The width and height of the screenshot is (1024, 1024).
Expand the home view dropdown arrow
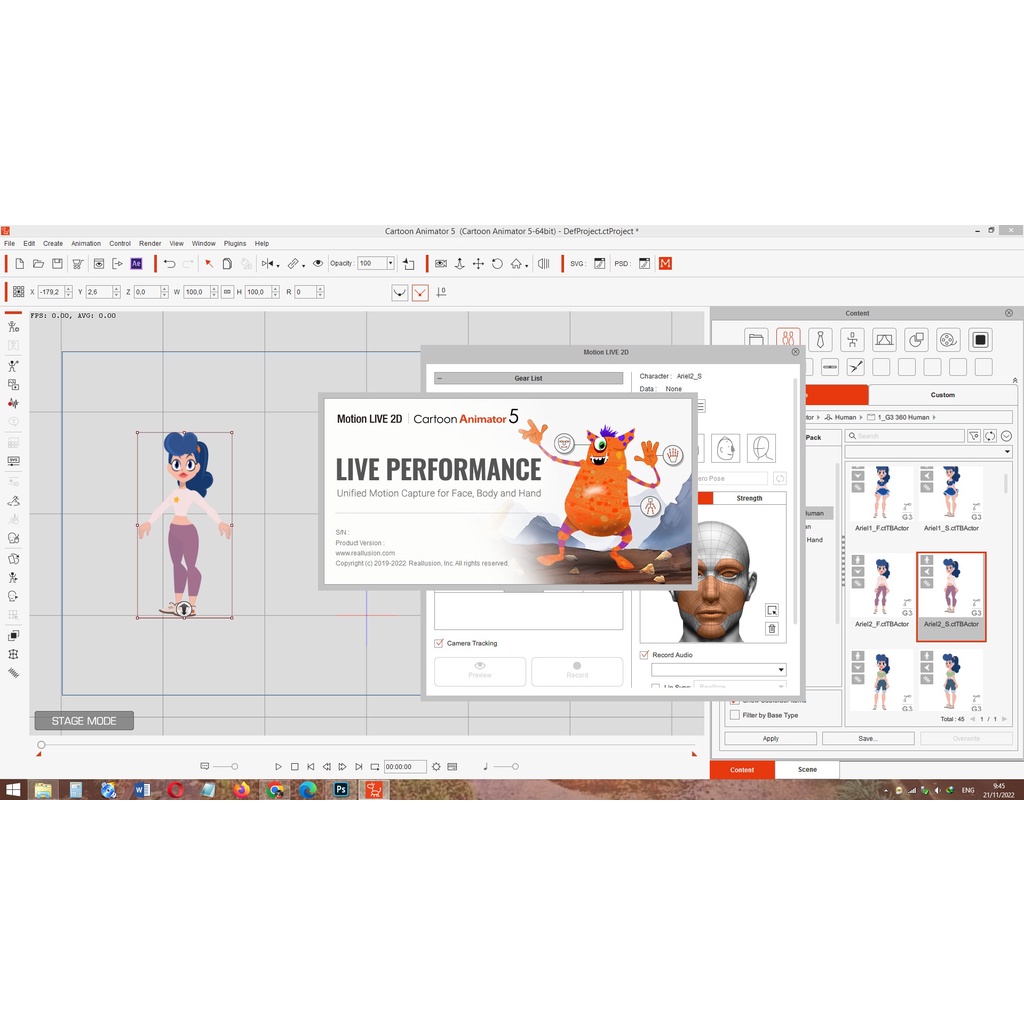pyautogui.click(x=527, y=266)
